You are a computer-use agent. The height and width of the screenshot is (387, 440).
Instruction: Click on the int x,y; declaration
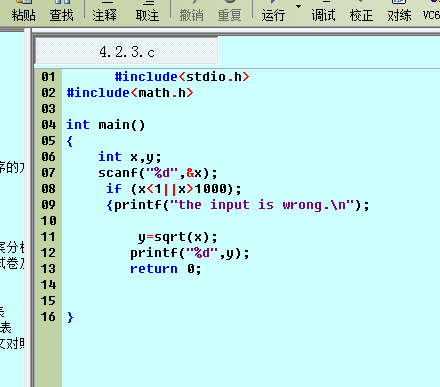(x=130, y=157)
